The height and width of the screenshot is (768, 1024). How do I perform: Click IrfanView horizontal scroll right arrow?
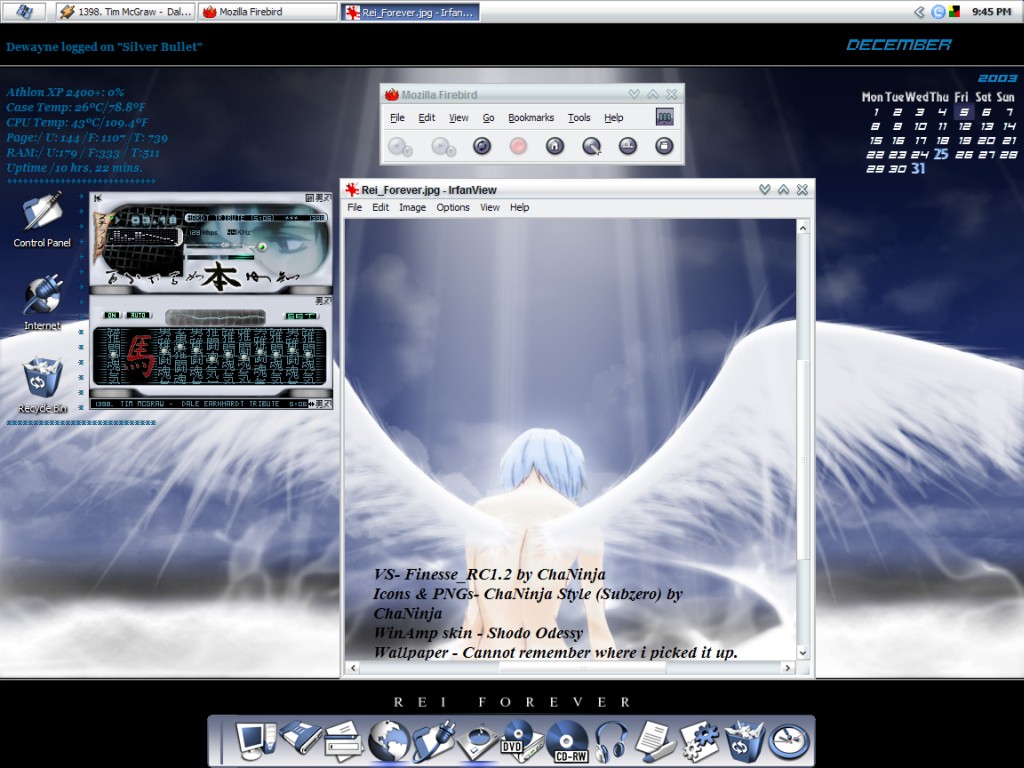point(788,667)
